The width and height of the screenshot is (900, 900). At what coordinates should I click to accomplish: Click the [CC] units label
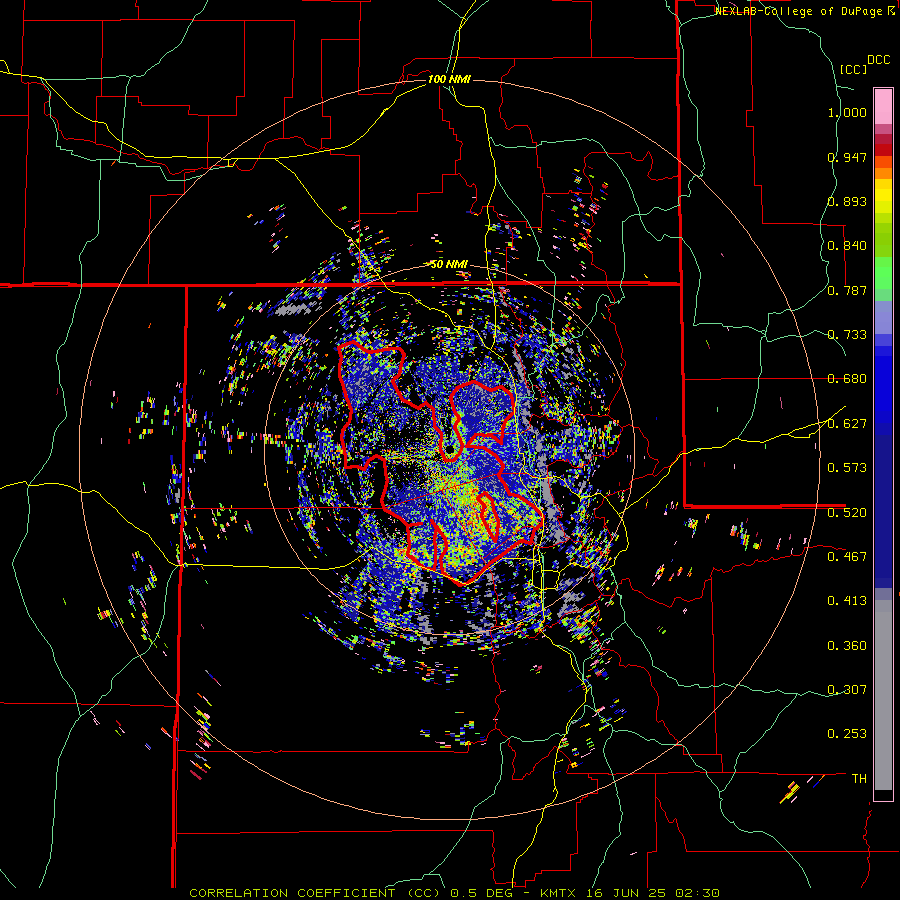click(853, 69)
